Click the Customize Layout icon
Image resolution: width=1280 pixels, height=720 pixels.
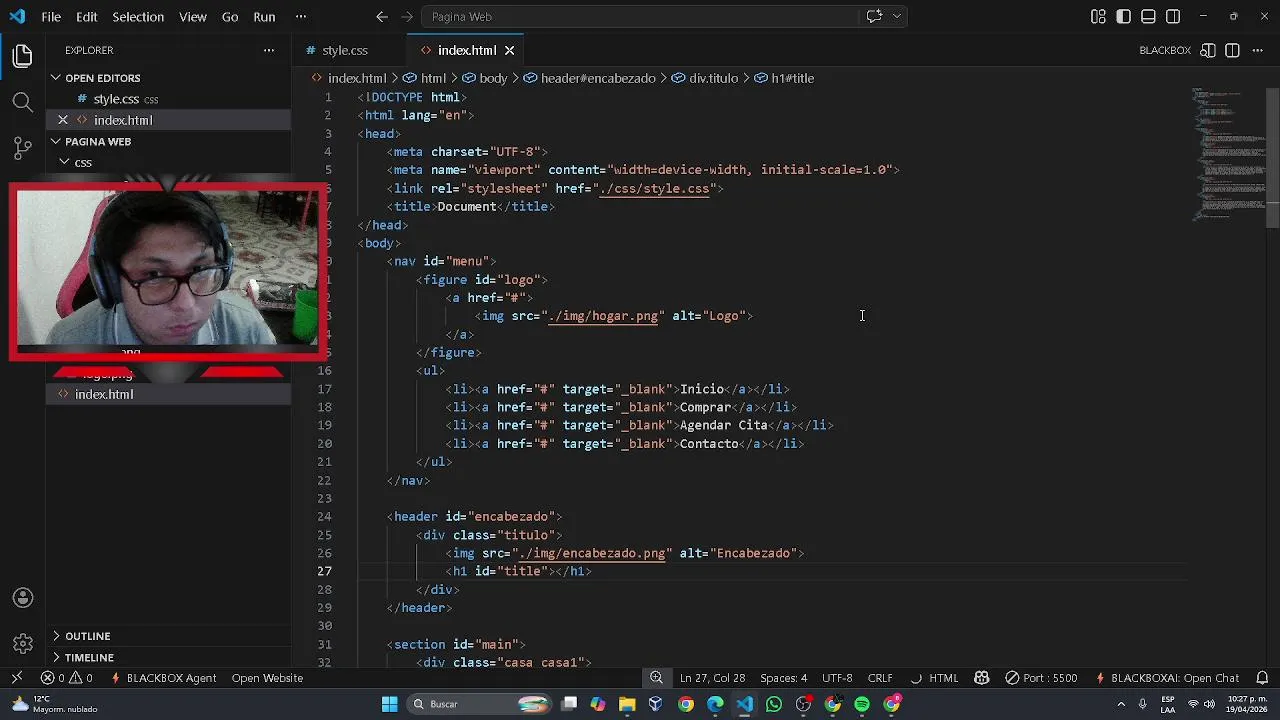[x=1098, y=17]
